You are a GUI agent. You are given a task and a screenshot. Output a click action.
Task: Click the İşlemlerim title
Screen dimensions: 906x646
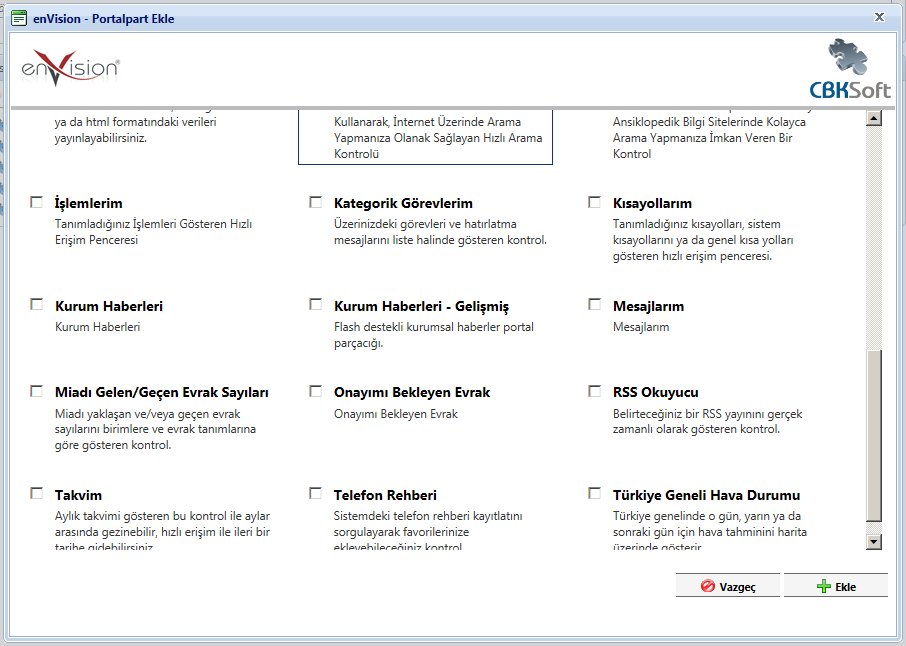click(x=88, y=203)
